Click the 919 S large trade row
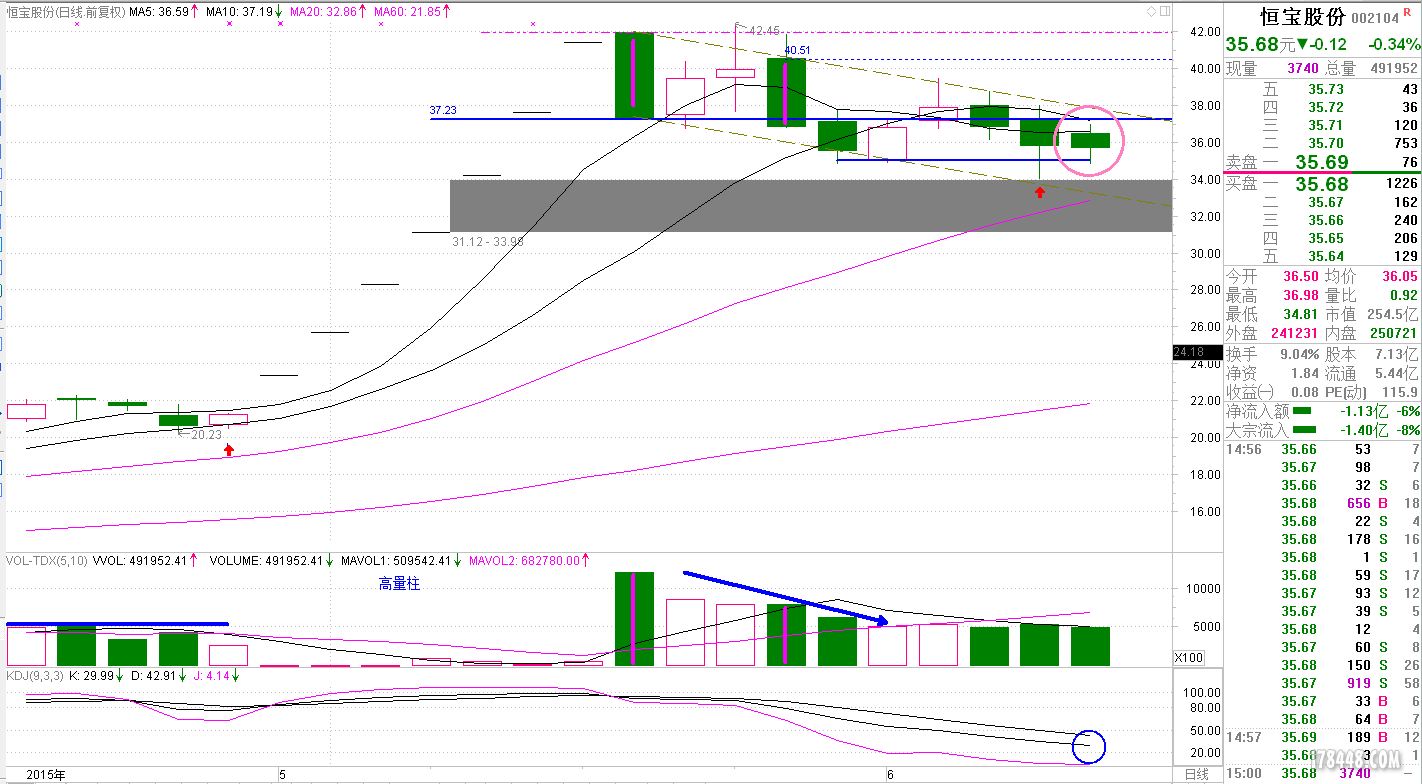The height and width of the screenshot is (784, 1422). pyautogui.click(x=1323, y=683)
